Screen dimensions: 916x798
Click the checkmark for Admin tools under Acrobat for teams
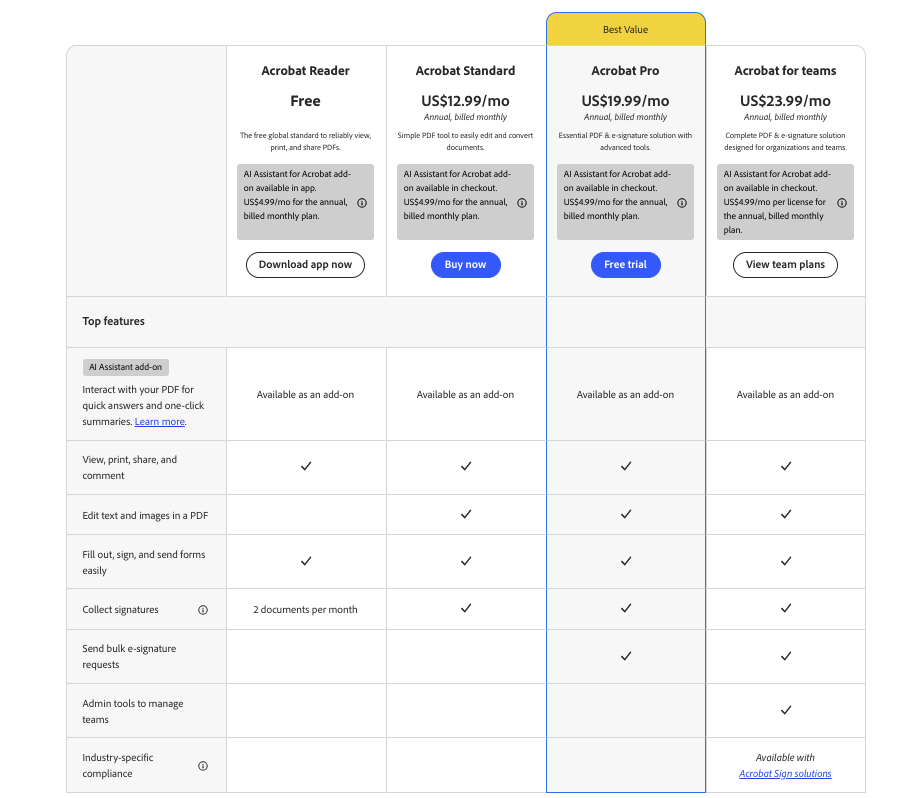coord(785,711)
